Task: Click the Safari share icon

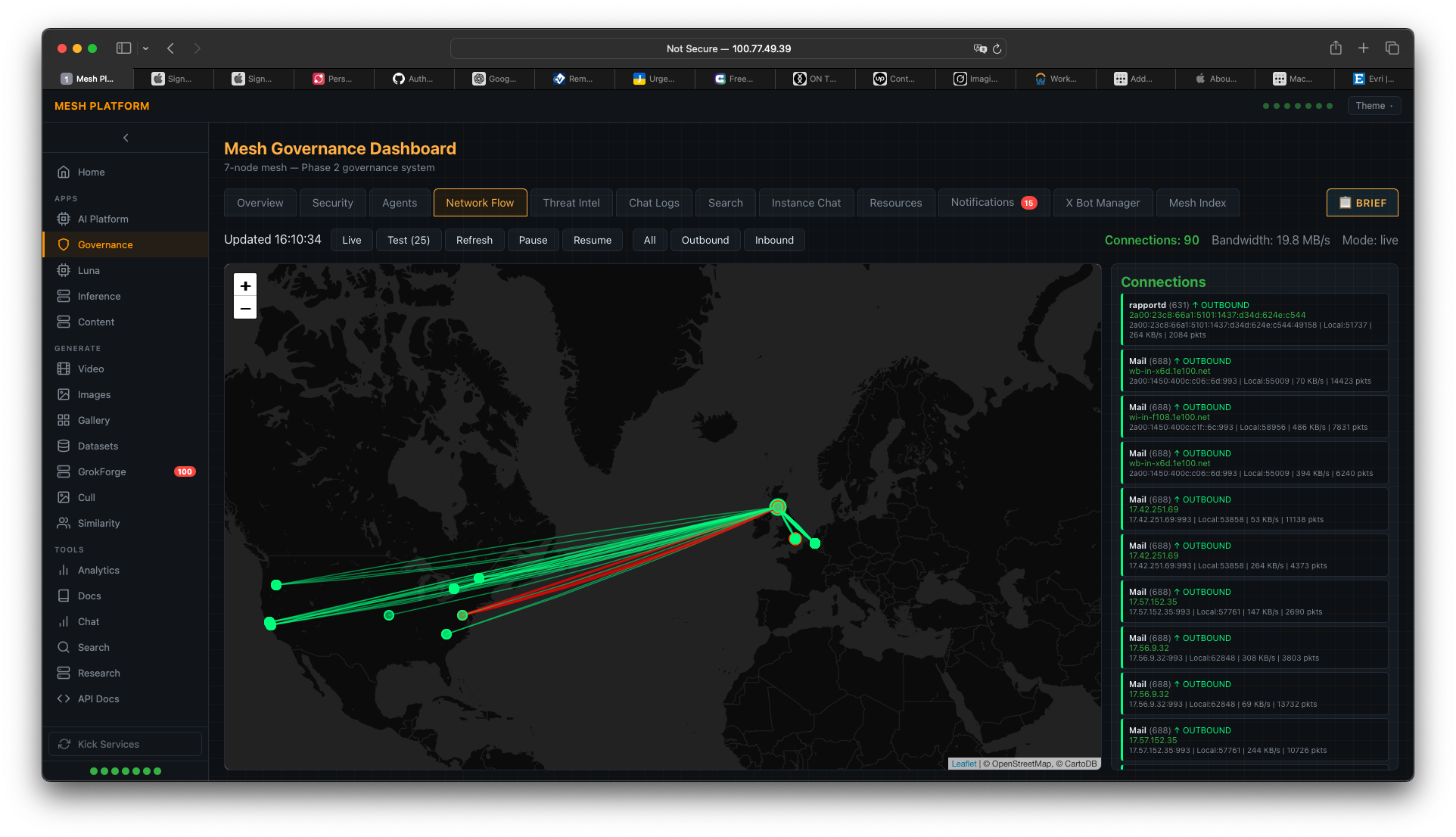Action: pyautogui.click(x=1336, y=48)
